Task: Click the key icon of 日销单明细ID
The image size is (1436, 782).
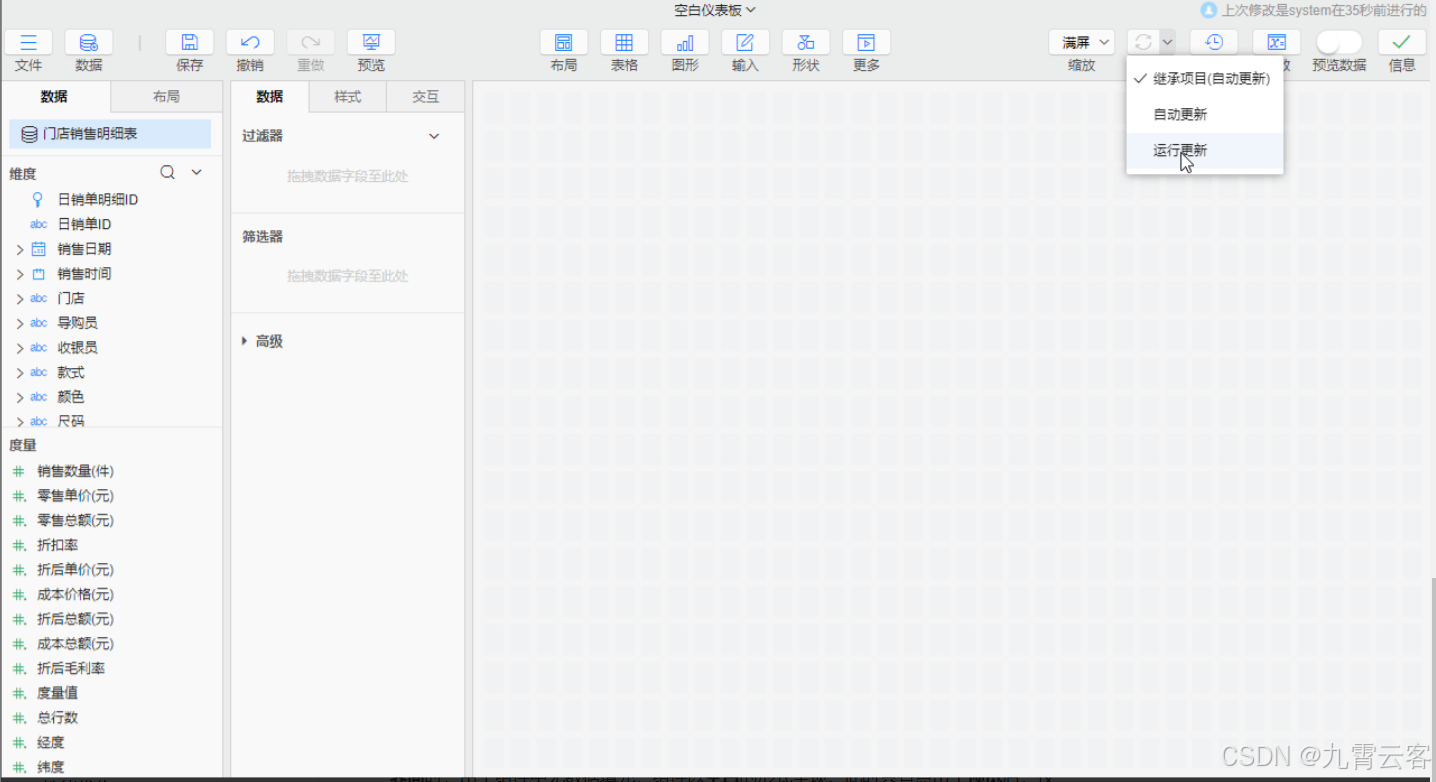Action: [x=38, y=199]
